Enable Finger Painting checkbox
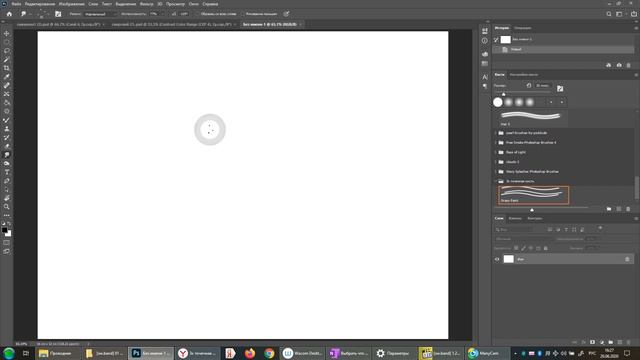 tap(242, 14)
